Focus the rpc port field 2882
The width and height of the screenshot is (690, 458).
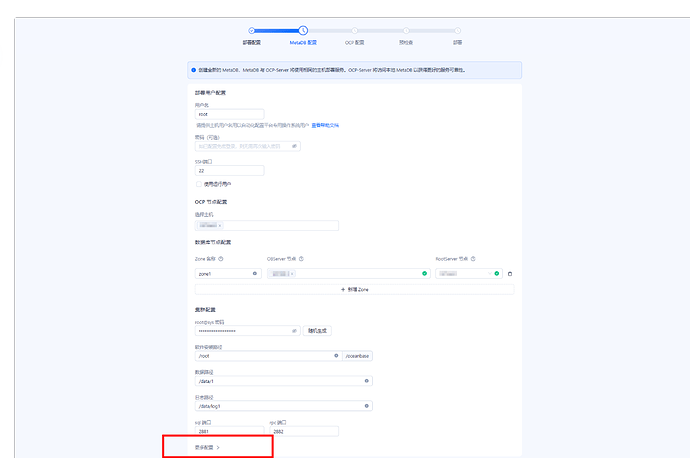coord(304,432)
